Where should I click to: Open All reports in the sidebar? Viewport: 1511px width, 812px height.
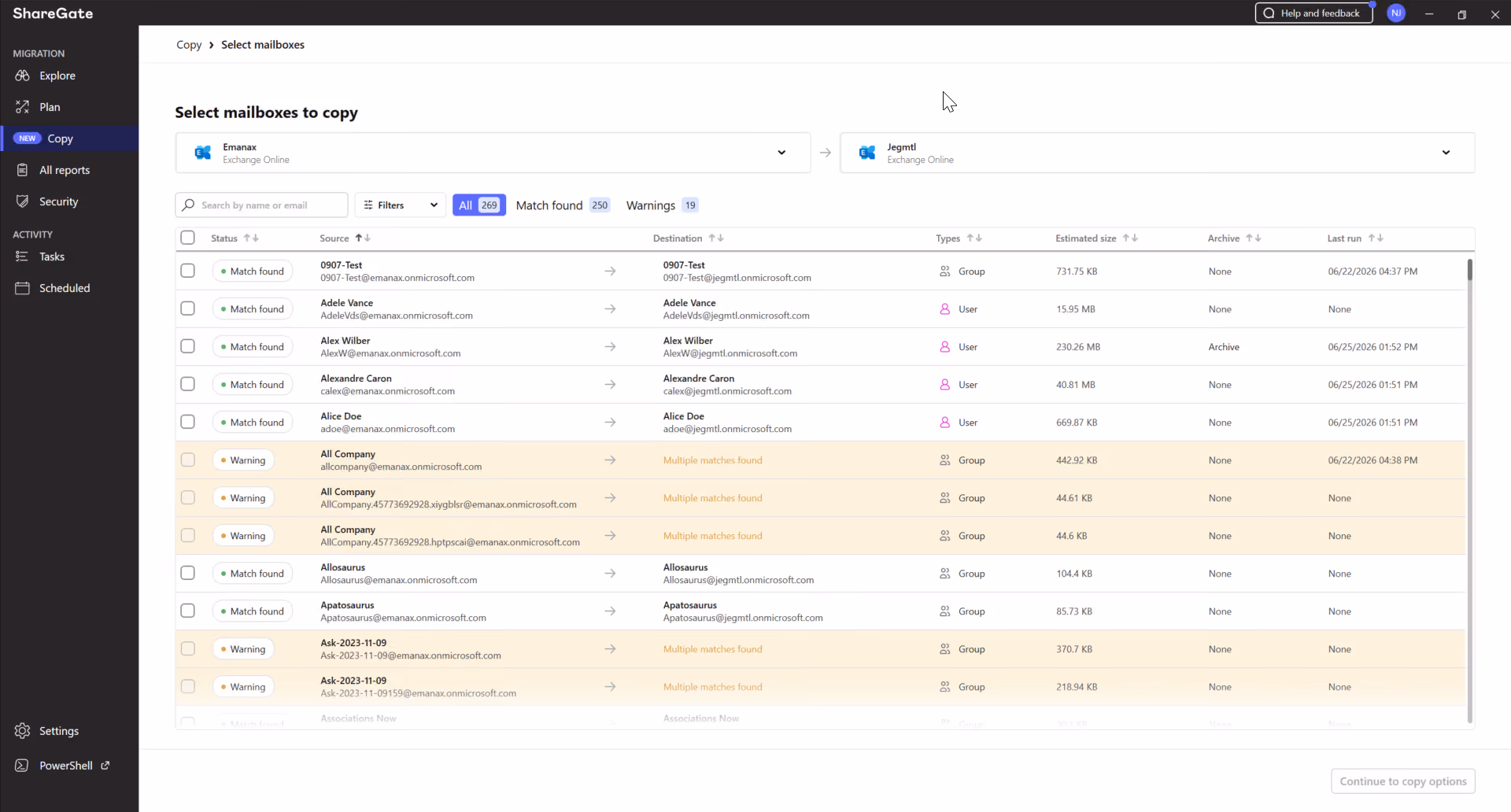click(65, 170)
